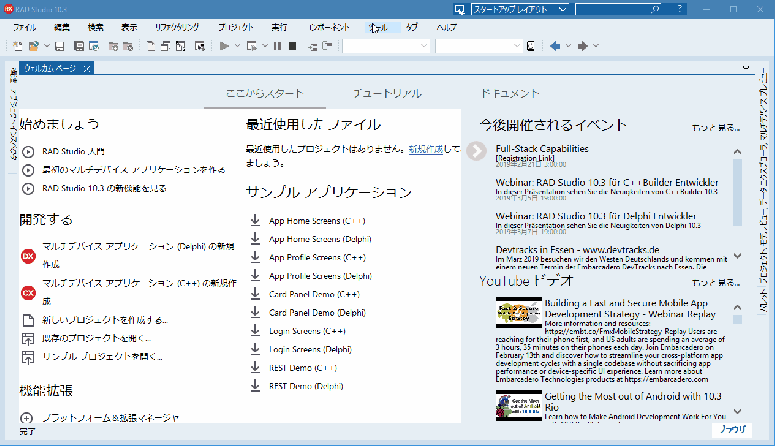Click the View Form toolbar icon

(165, 46)
